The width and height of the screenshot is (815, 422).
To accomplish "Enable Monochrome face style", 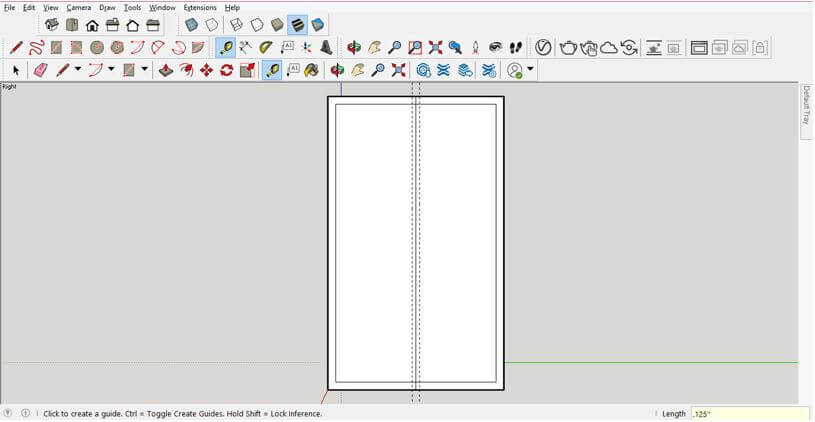I will click(318, 24).
